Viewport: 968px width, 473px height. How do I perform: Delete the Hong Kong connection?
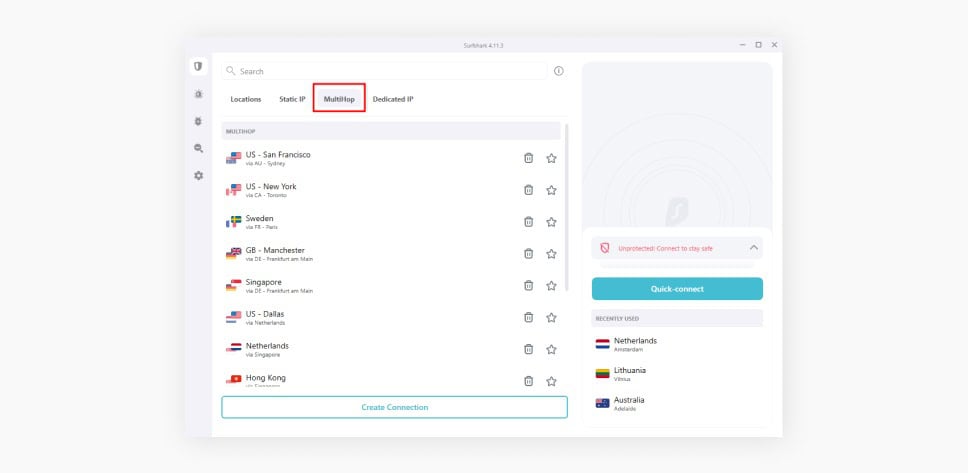(528, 381)
